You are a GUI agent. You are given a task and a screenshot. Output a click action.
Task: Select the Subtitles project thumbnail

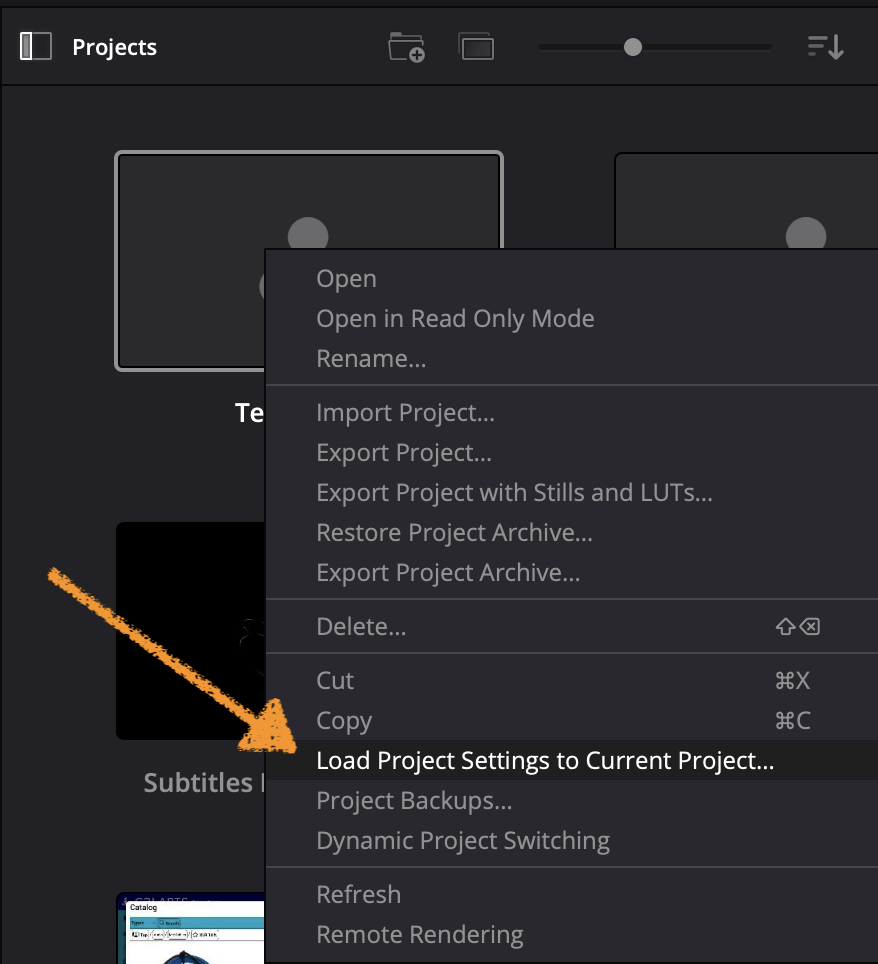pyautogui.click(x=190, y=630)
